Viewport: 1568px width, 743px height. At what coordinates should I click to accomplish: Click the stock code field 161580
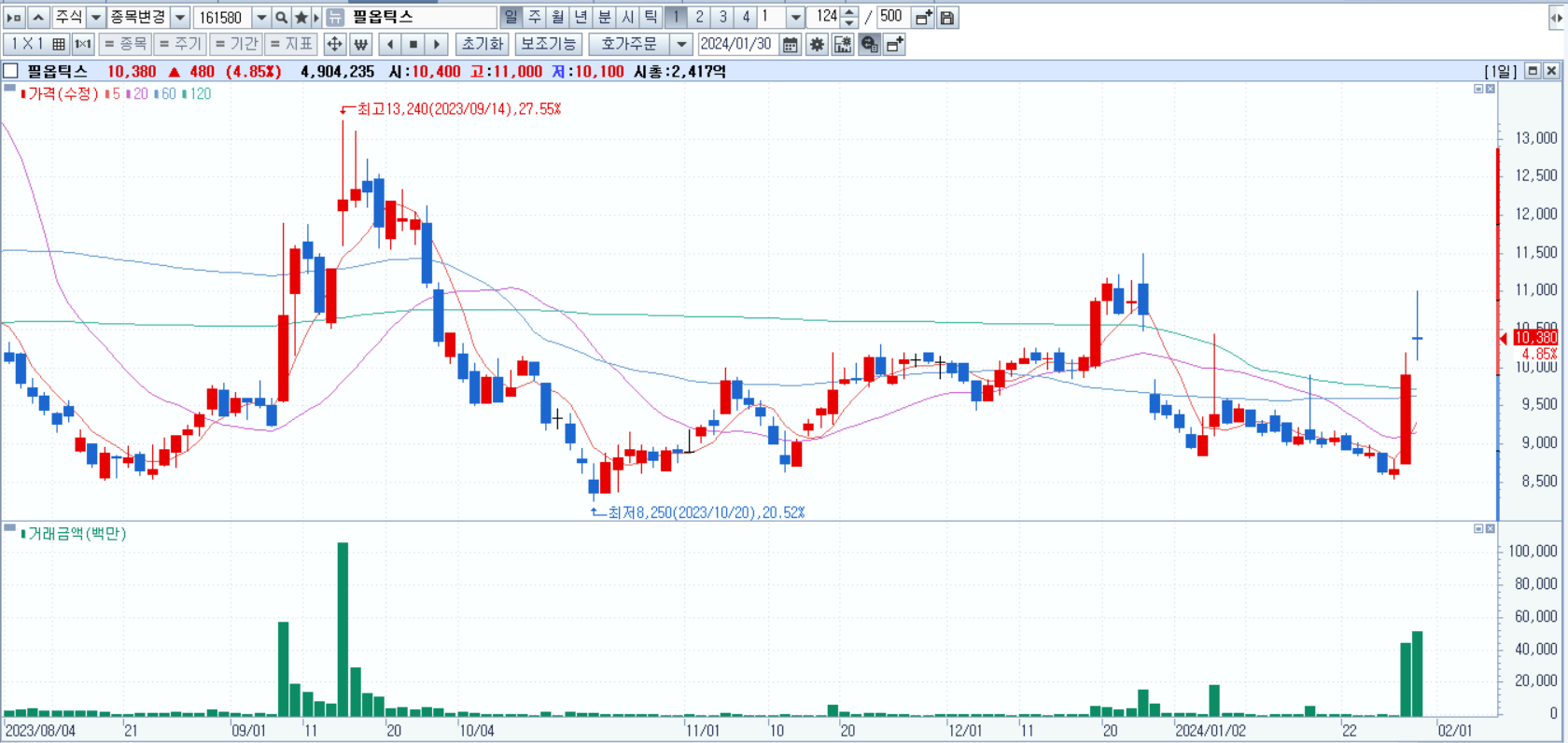point(222,17)
